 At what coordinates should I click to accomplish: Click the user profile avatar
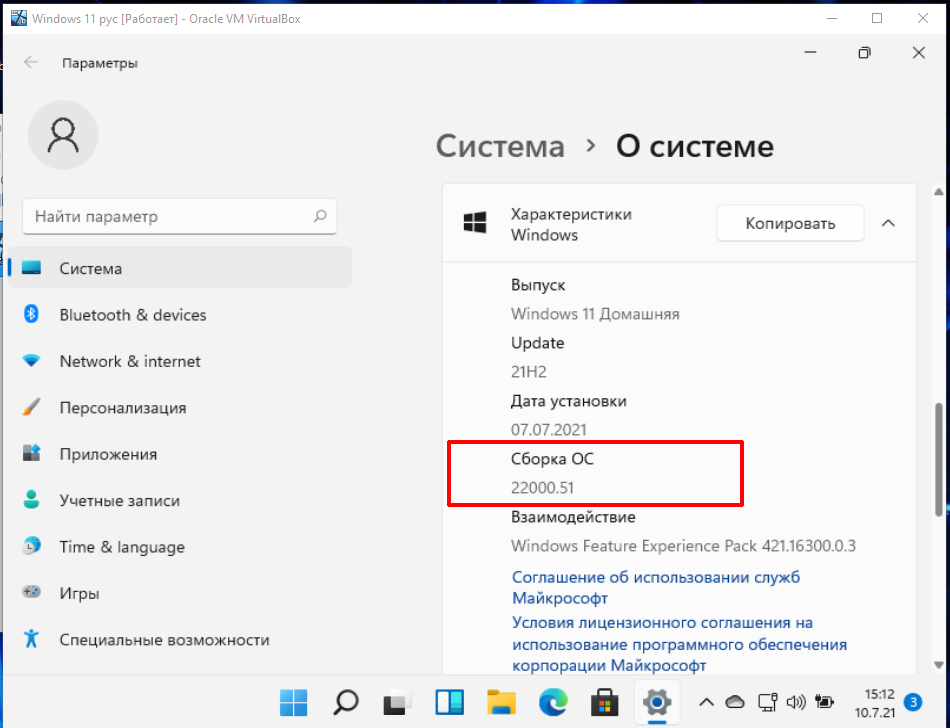pyautogui.click(x=63, y=134)
